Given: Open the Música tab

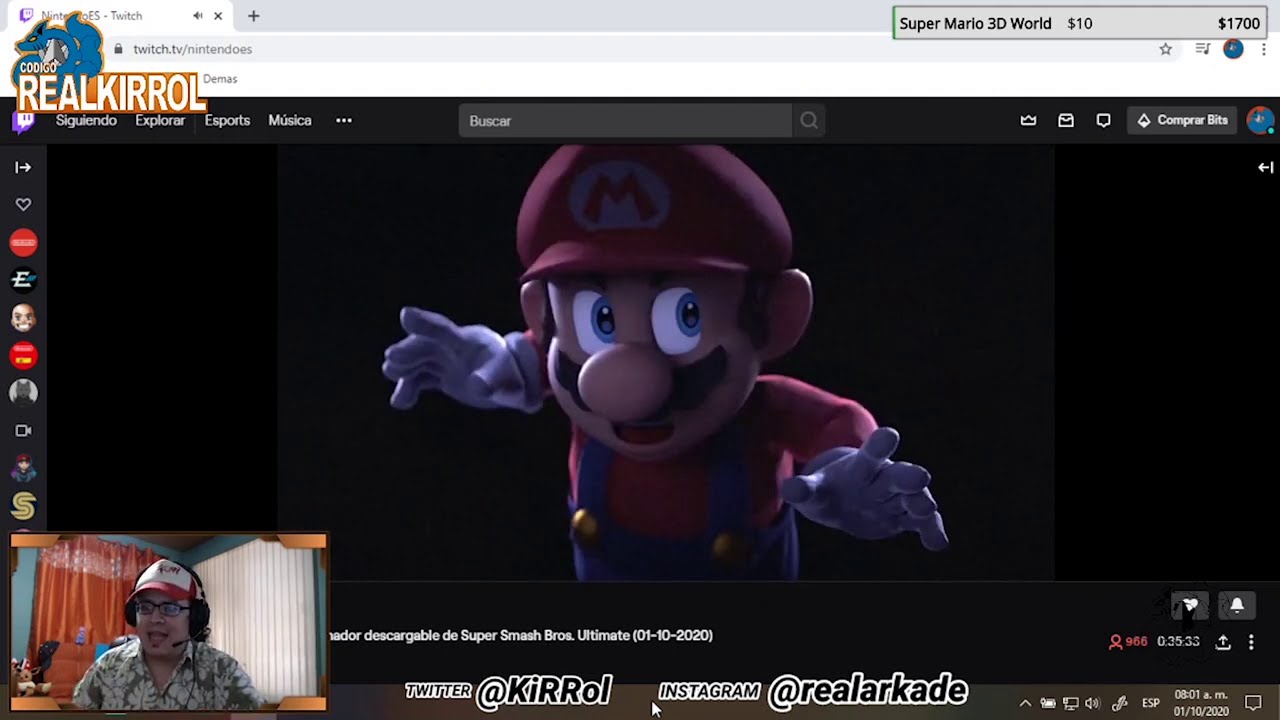Looking at the screenshot, I should point(290,120).
